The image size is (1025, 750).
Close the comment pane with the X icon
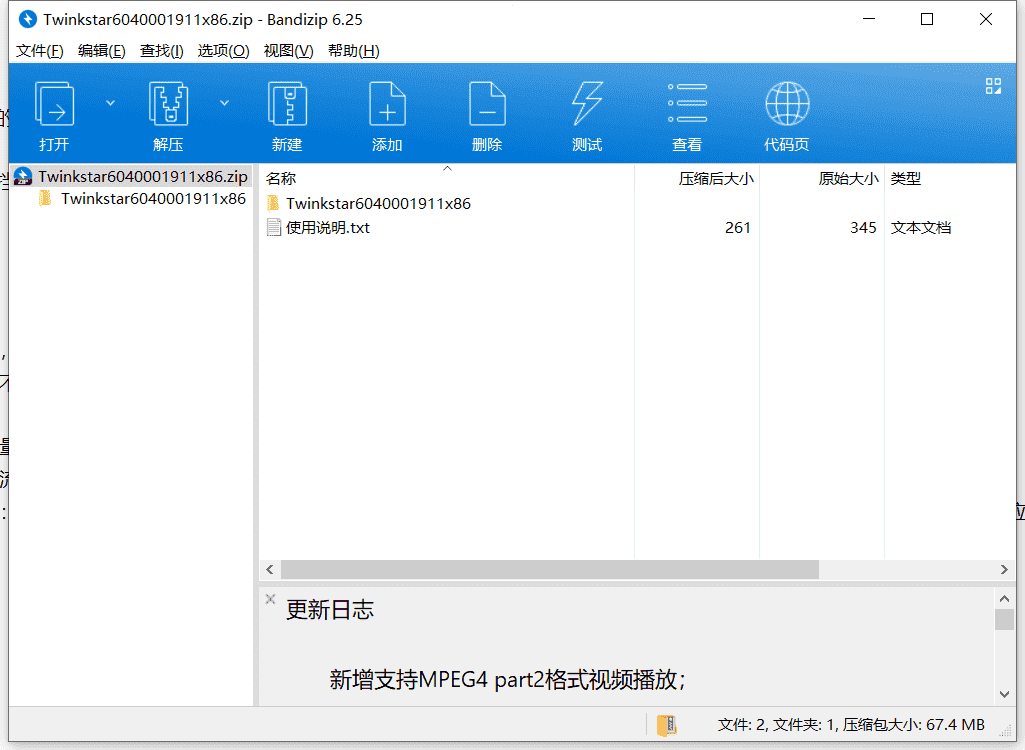(x=270, y=598)
